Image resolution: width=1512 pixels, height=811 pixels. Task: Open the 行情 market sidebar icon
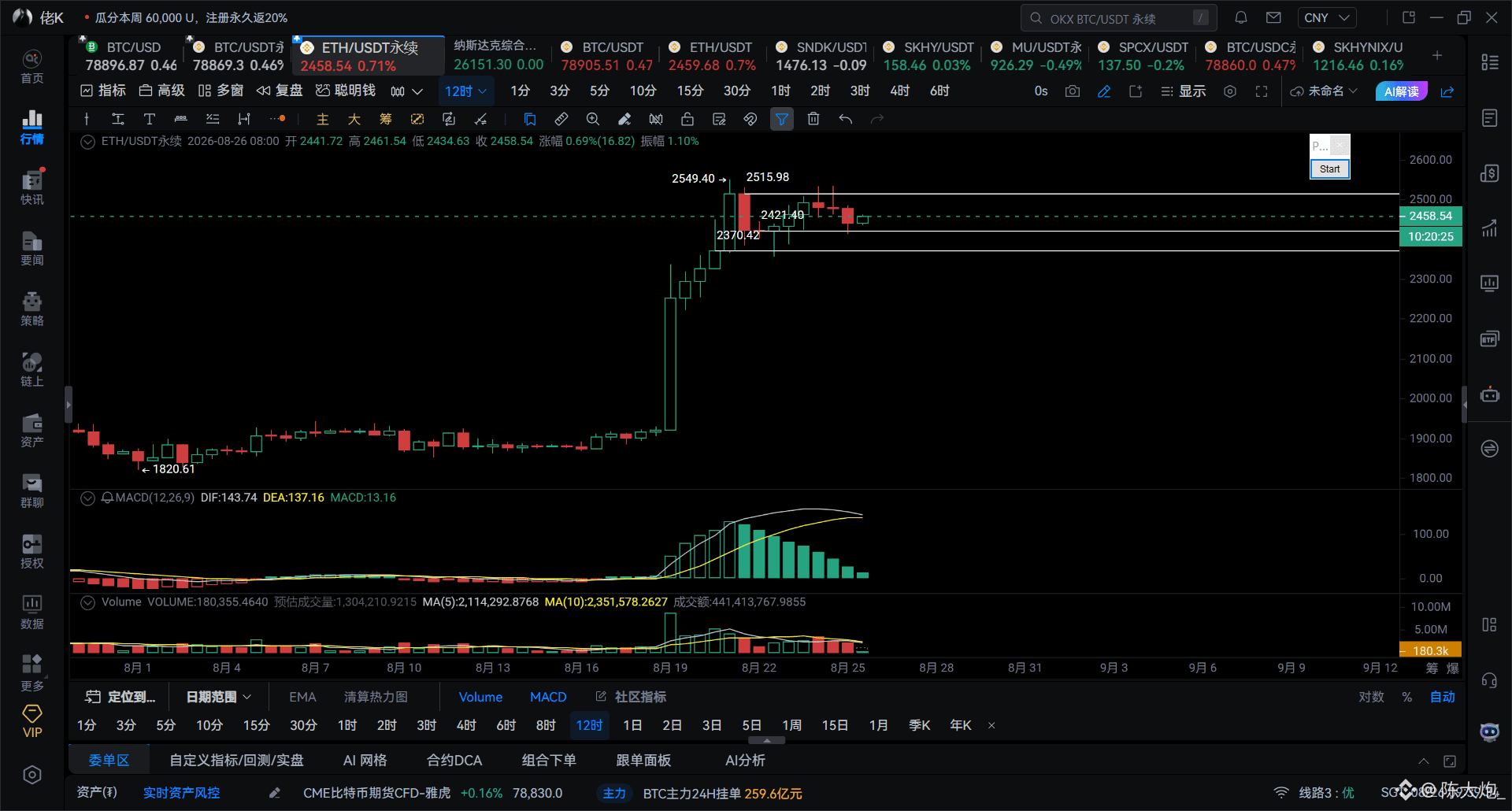(31, 127)
